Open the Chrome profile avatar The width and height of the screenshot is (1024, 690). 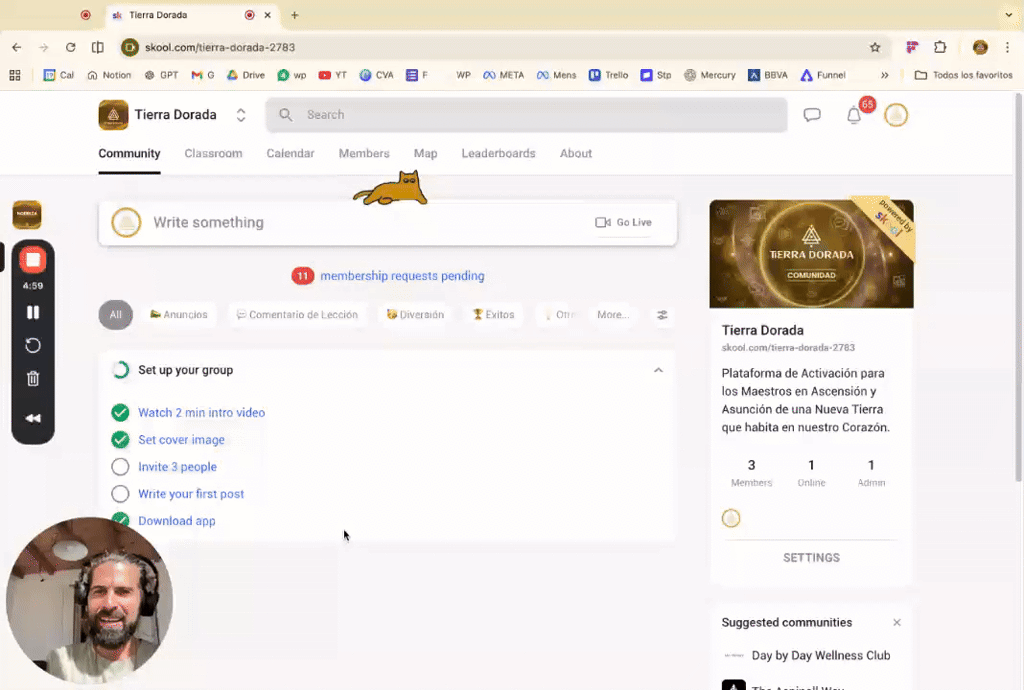[x=980, y=47]
